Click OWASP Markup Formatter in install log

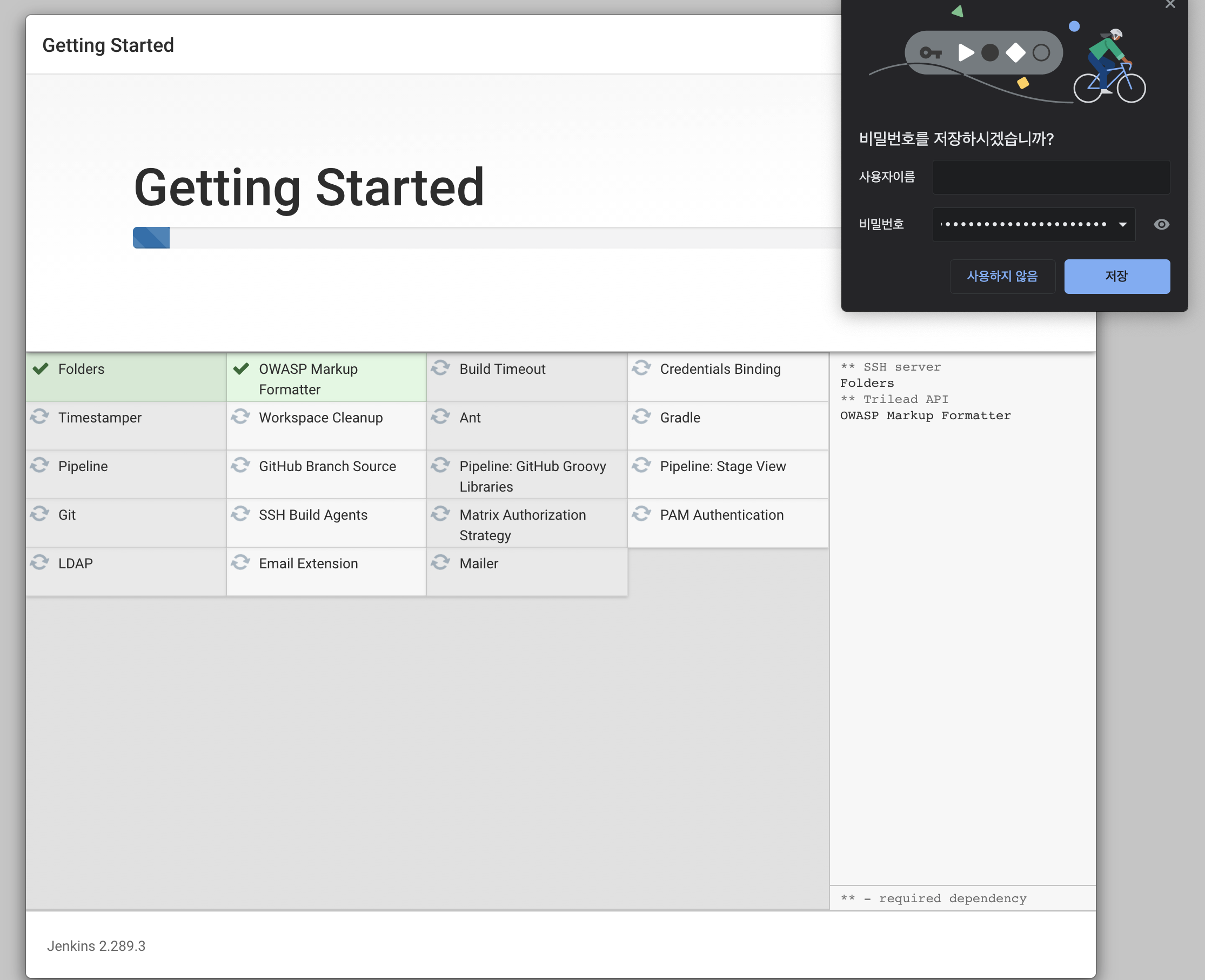[925, 415]
